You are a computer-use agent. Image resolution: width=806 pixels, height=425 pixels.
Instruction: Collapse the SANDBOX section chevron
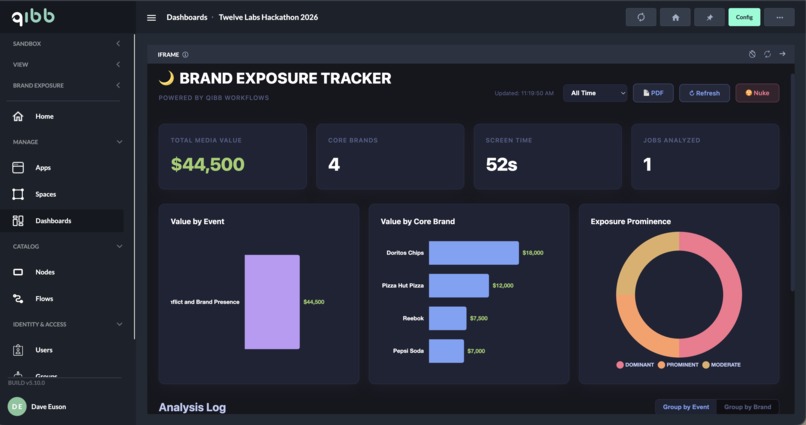(118, 44)
